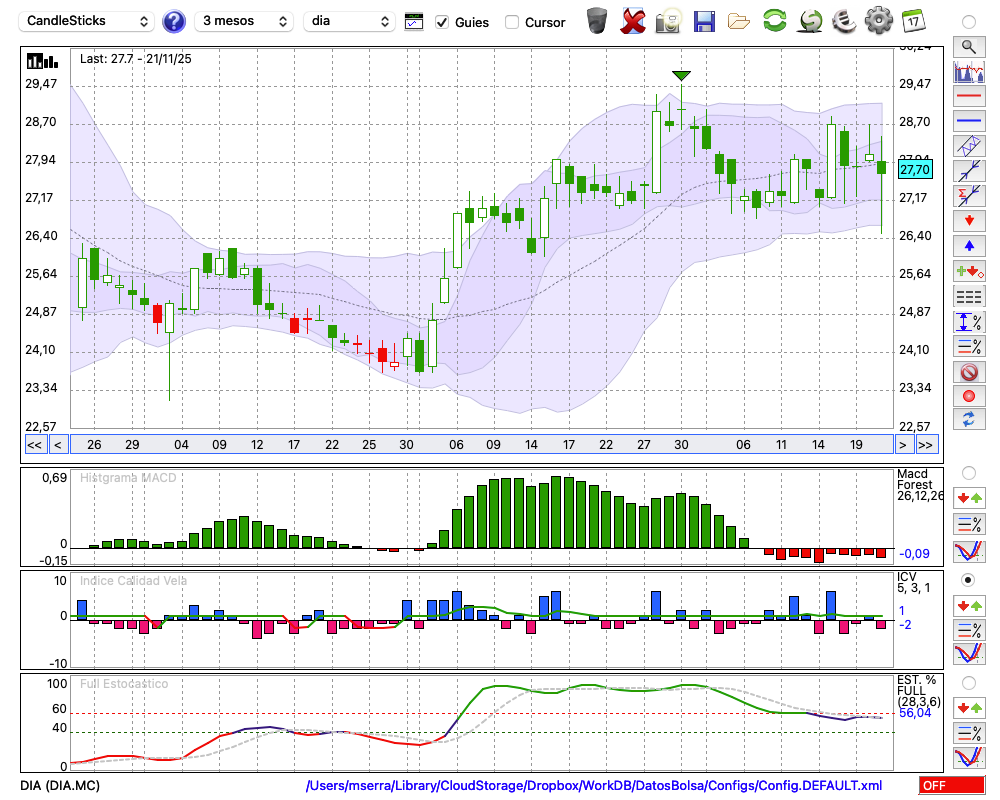This screenshot has height=800, width=1000.
Task: Toggle the red OFF button
Action: pos(952,786)
